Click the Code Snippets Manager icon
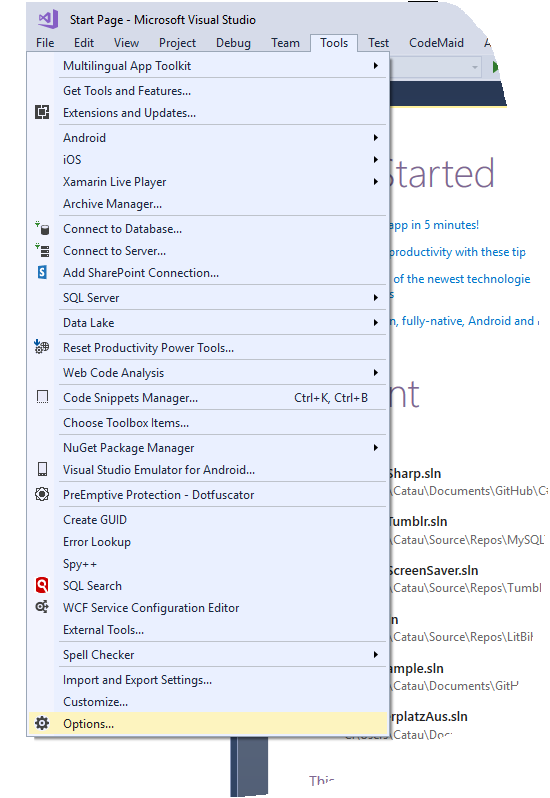This screenshot has height=798, width=550. click(43, 397)
